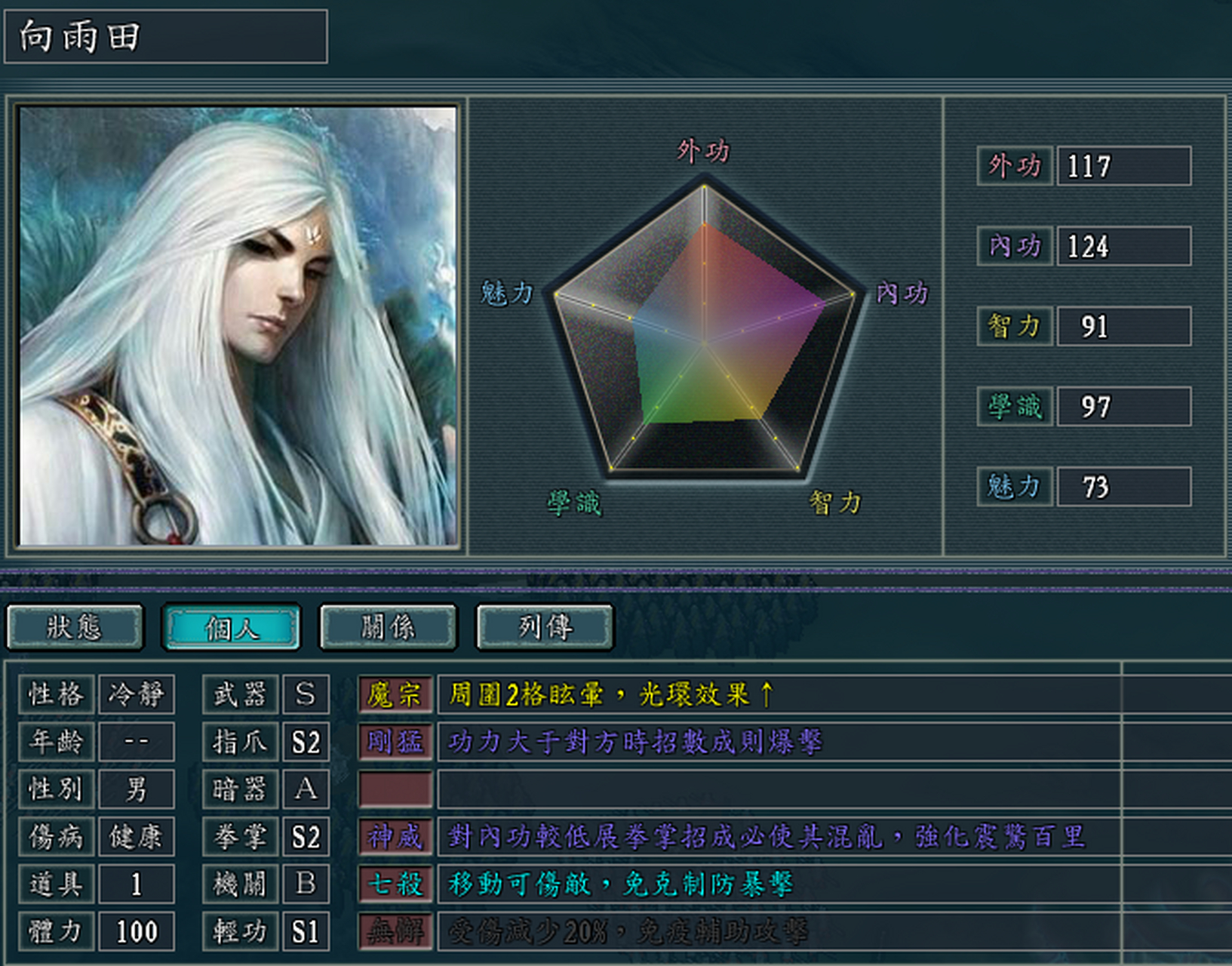
Task: Click the description 移動可傷敵，免克制防暴擊
Action: pos(621,884)
